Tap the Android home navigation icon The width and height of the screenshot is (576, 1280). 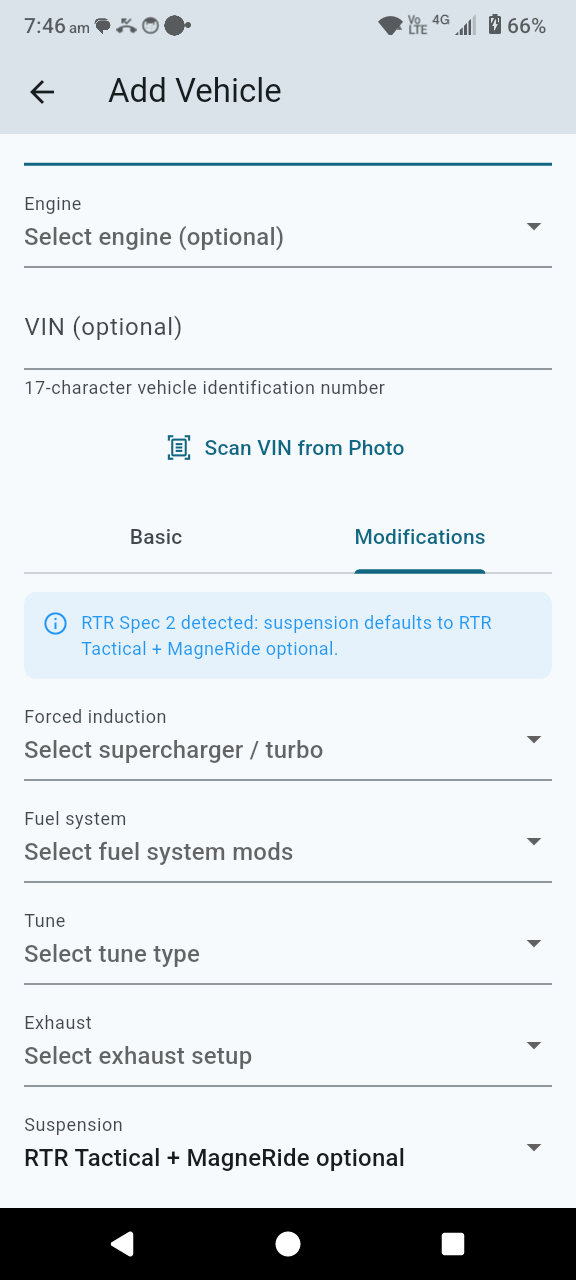(287, 1243)
